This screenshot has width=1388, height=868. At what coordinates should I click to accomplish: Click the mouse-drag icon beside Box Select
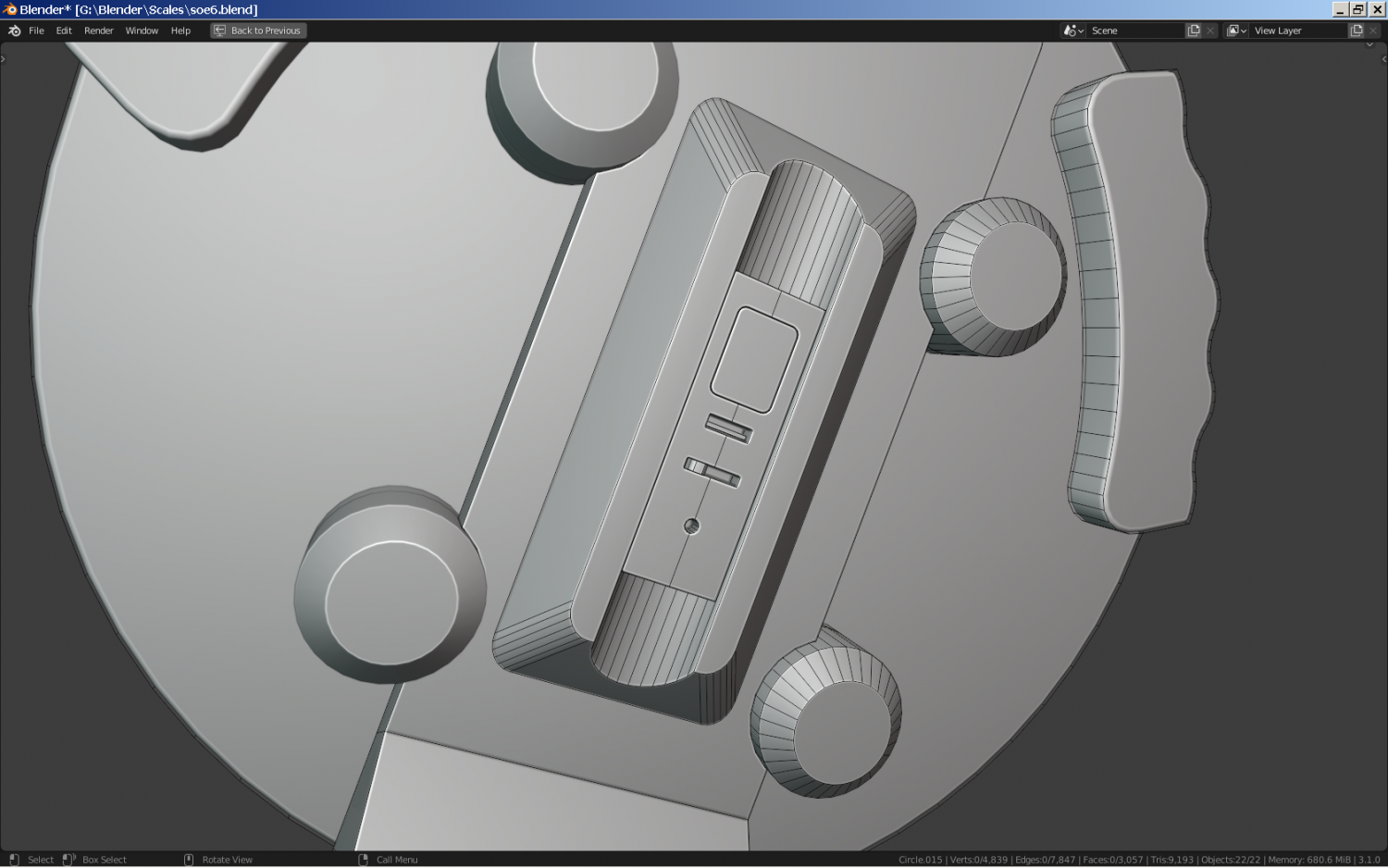[68, 860]
